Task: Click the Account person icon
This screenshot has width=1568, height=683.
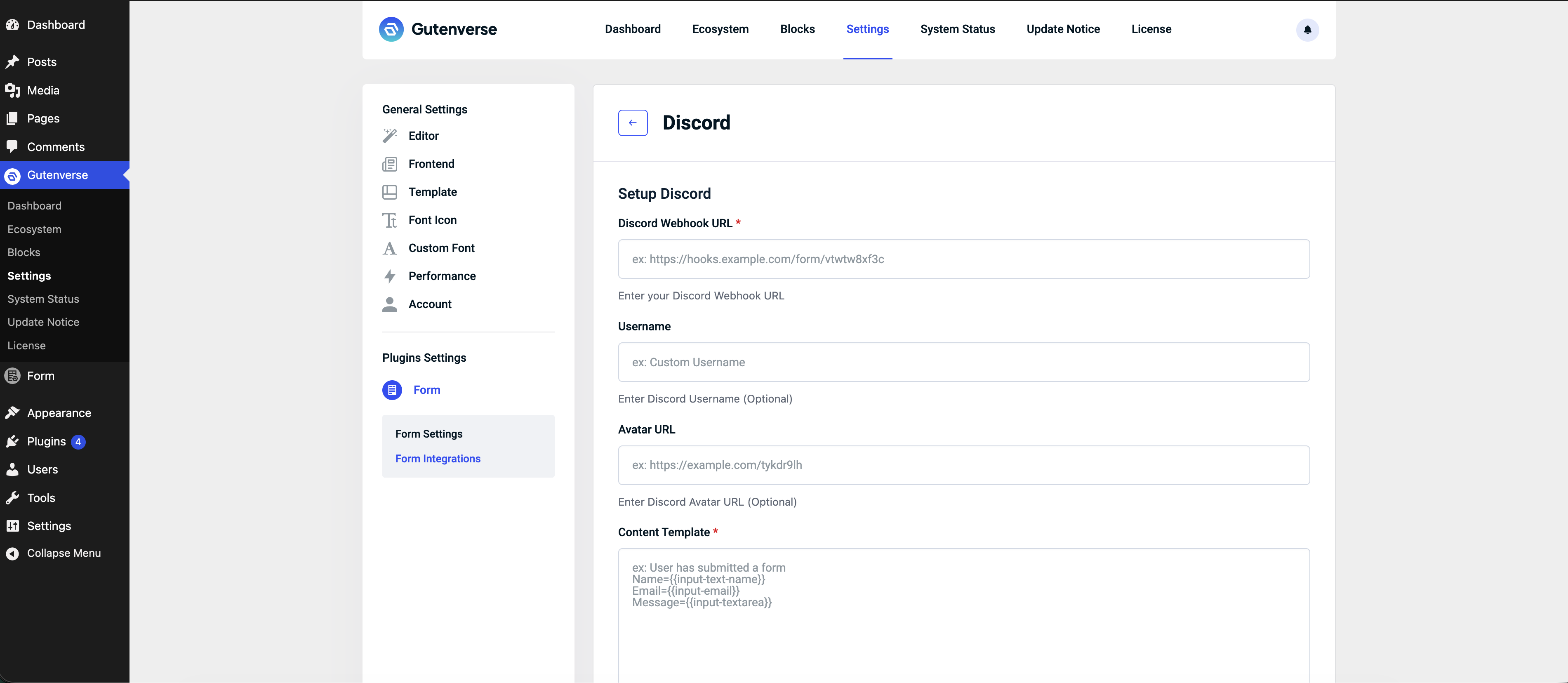Action: 390,304
